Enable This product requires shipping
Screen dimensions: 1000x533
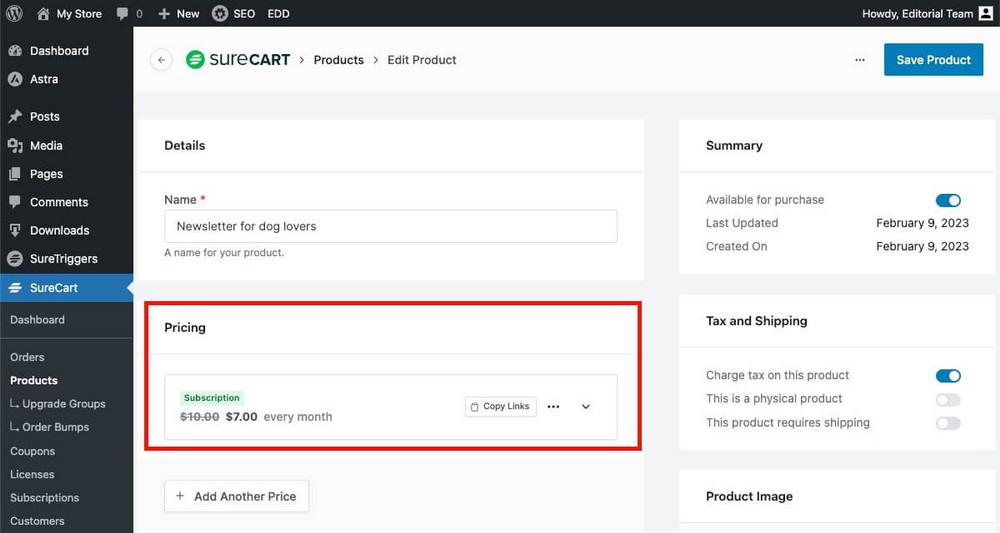click(948, 423)
